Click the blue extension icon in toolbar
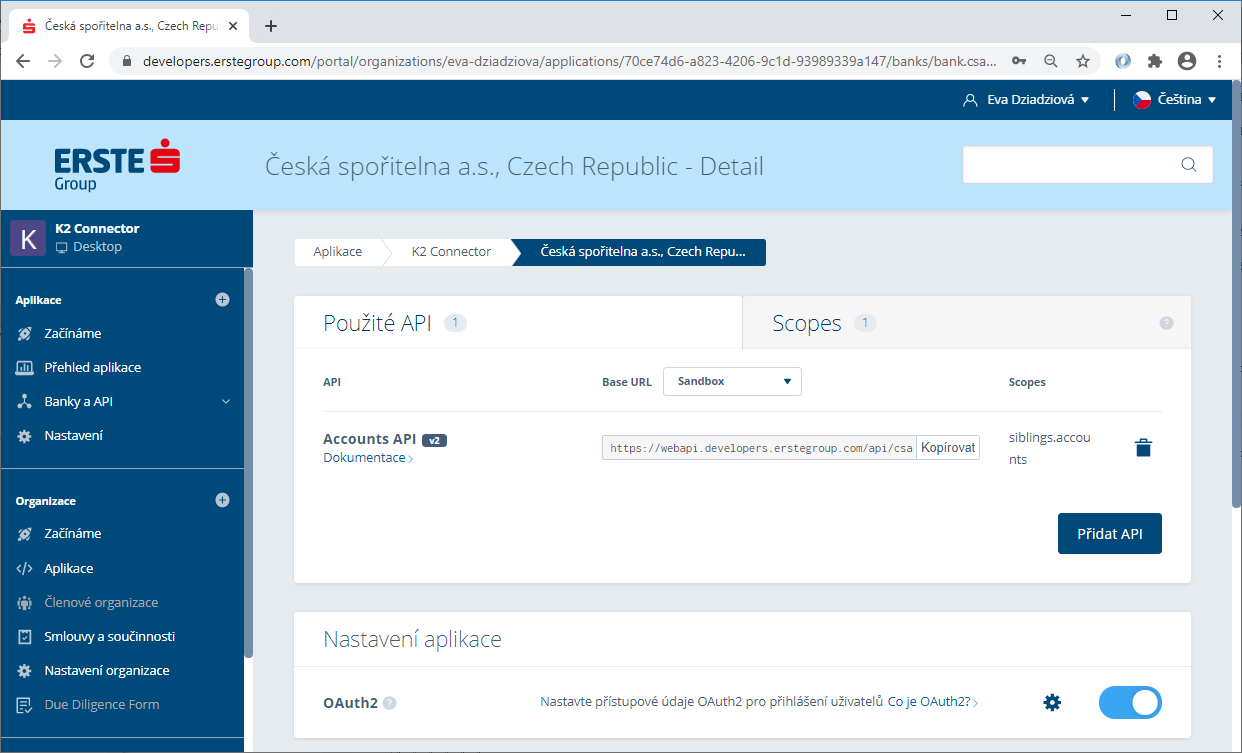This screenshot has width=1242, height=753. (1123, 61)
